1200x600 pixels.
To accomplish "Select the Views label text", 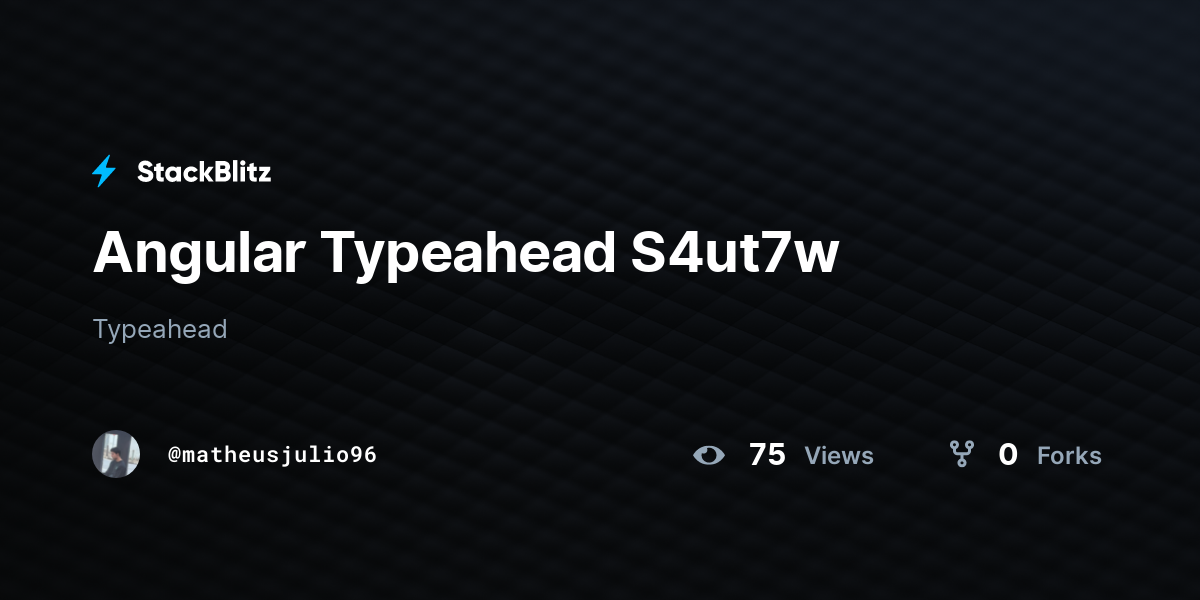I will point(839,456).
